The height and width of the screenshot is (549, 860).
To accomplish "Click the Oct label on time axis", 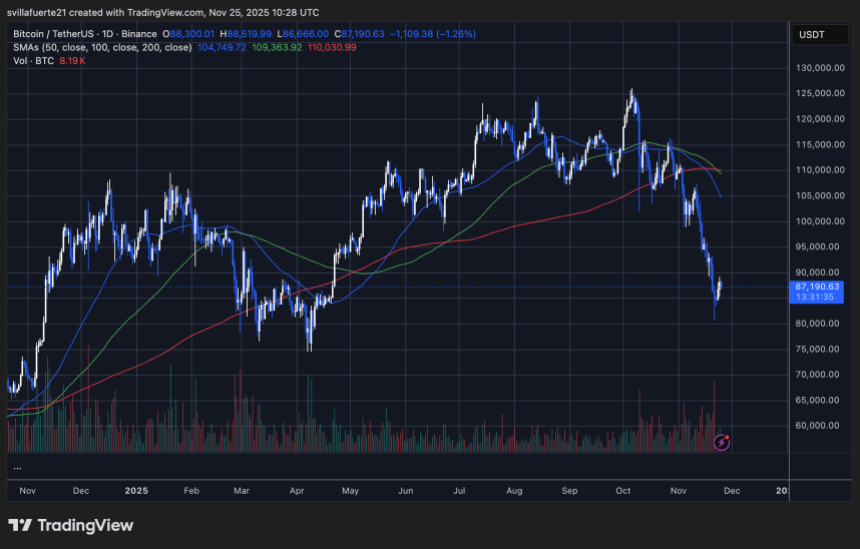I will 623,491.
